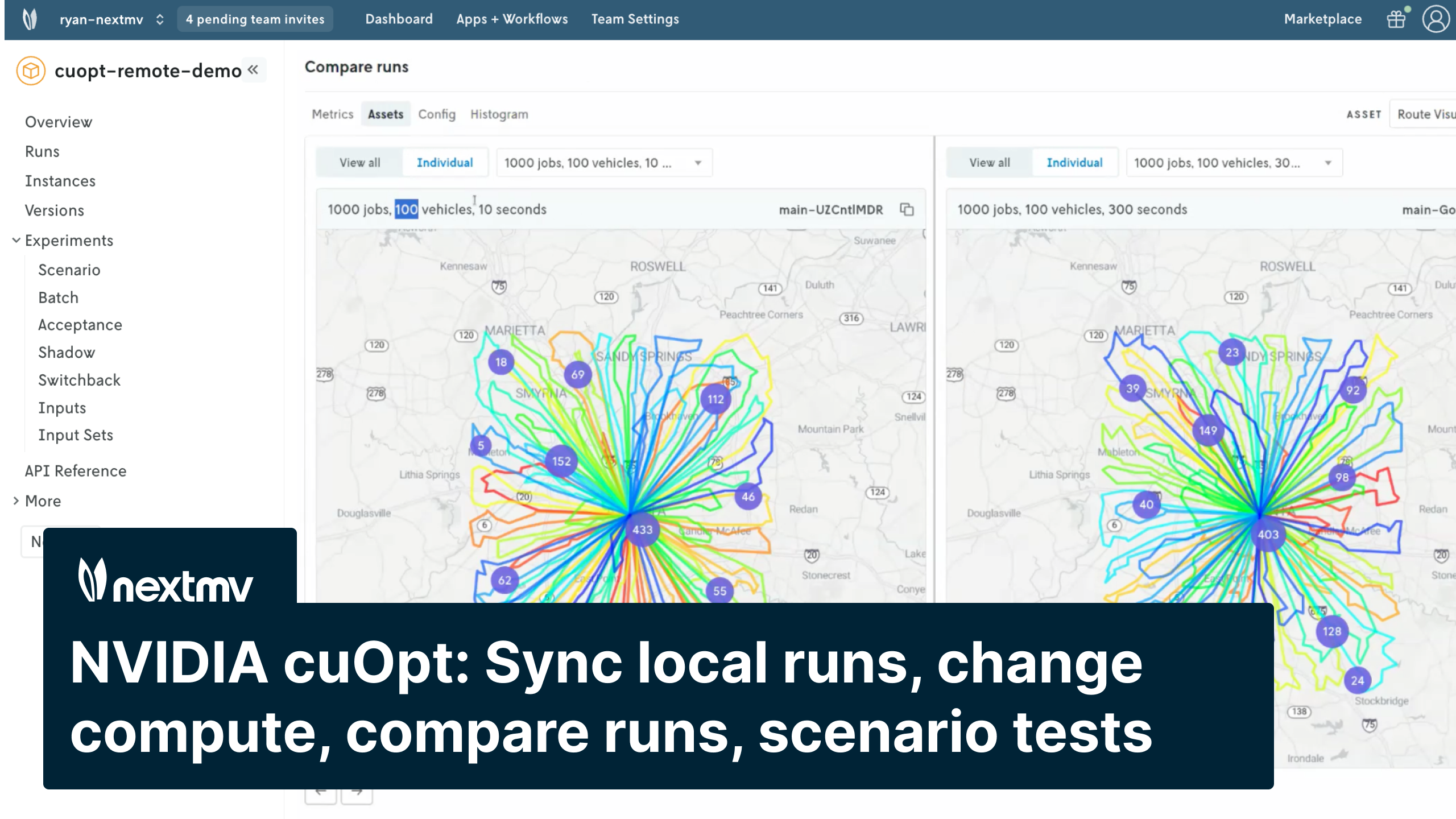Click map cluster marker 403
Screen dimensions: 1456x819
pos(1268,535)
